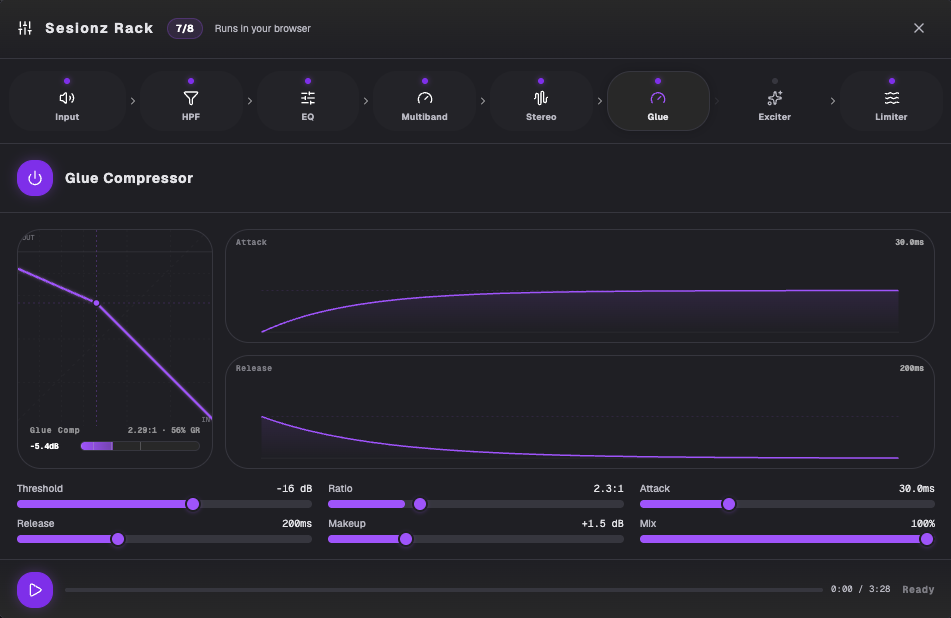Click the Mix value "100%"
Screen dimensions: 951x618
[922, 523]
